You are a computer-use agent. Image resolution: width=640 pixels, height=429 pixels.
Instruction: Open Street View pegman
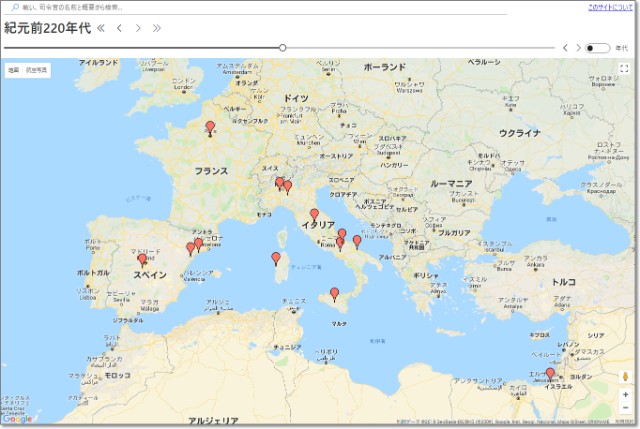pos(625,377)
